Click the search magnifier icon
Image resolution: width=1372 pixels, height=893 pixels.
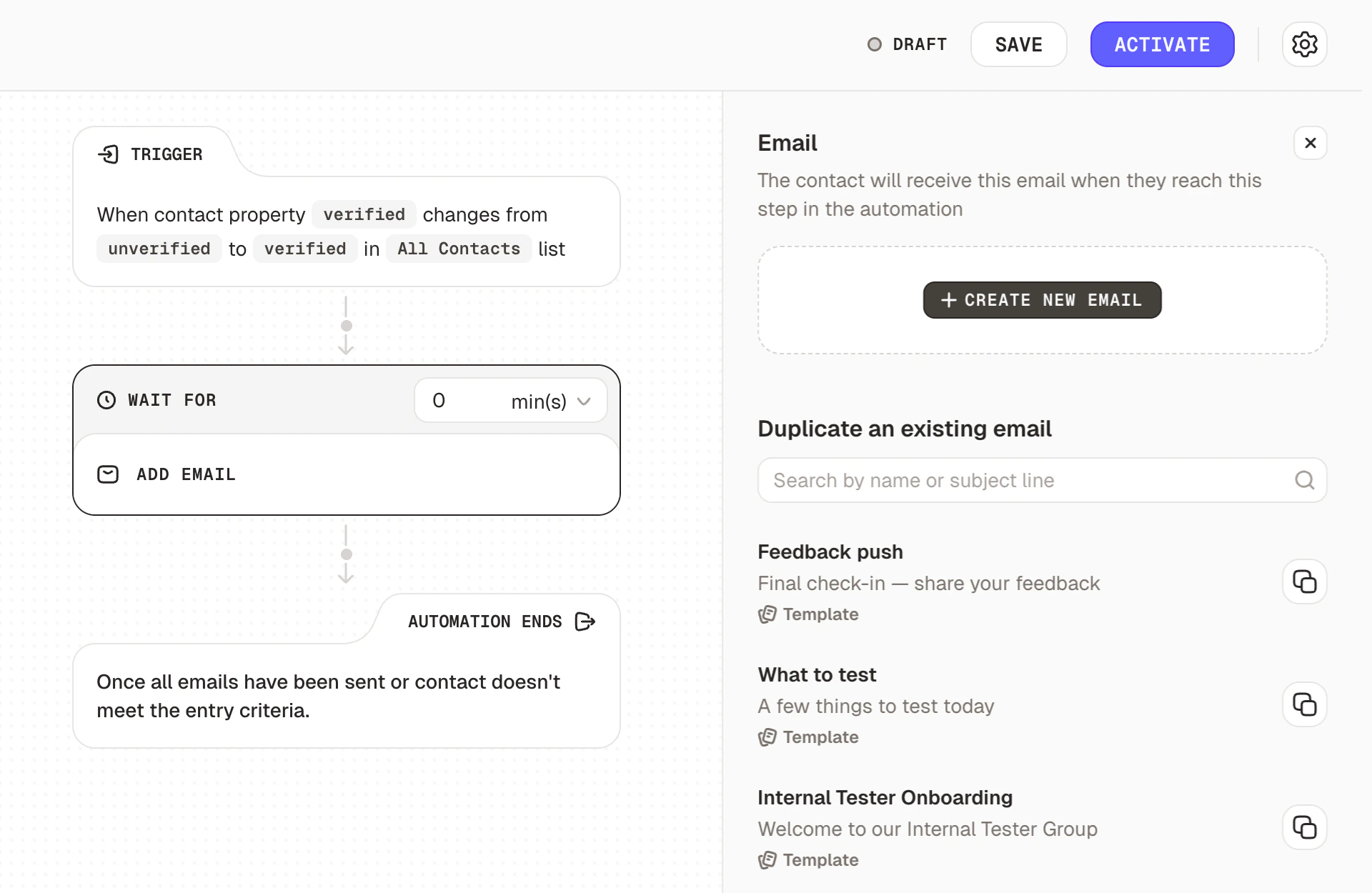click(x=1305, y=479)
